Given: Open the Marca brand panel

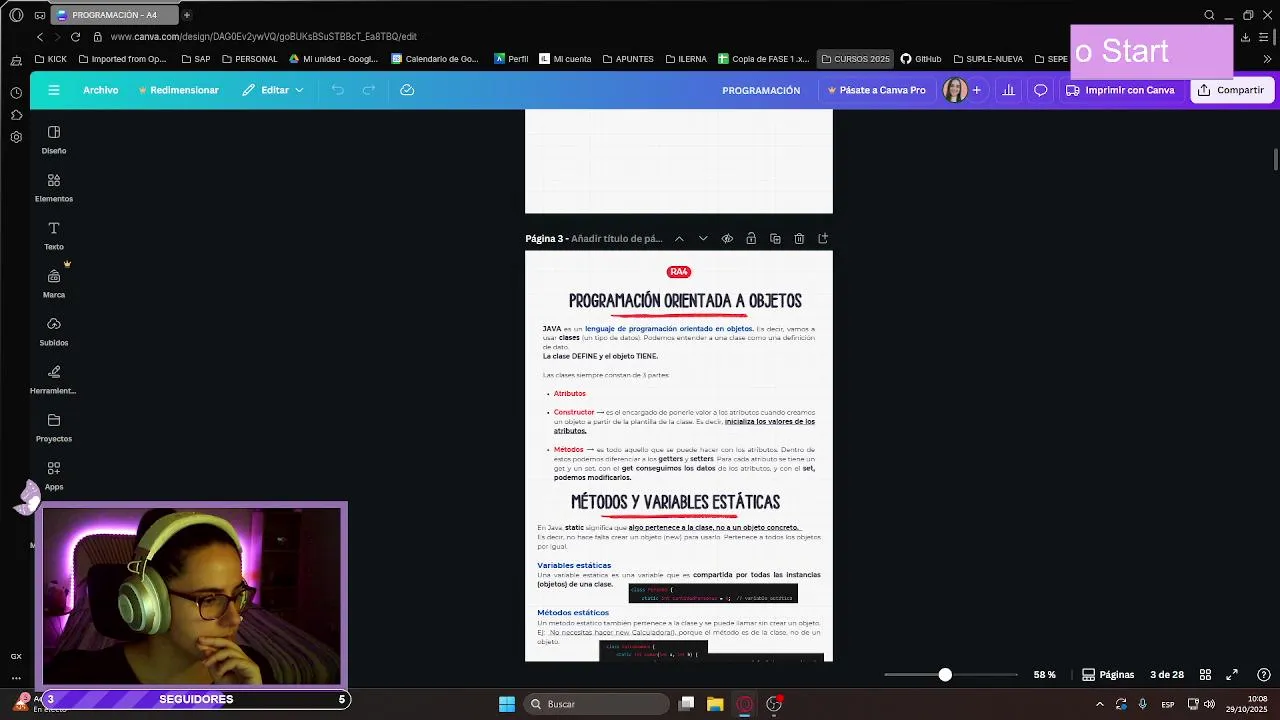Looking at the screenshot, I should point(54,284).
